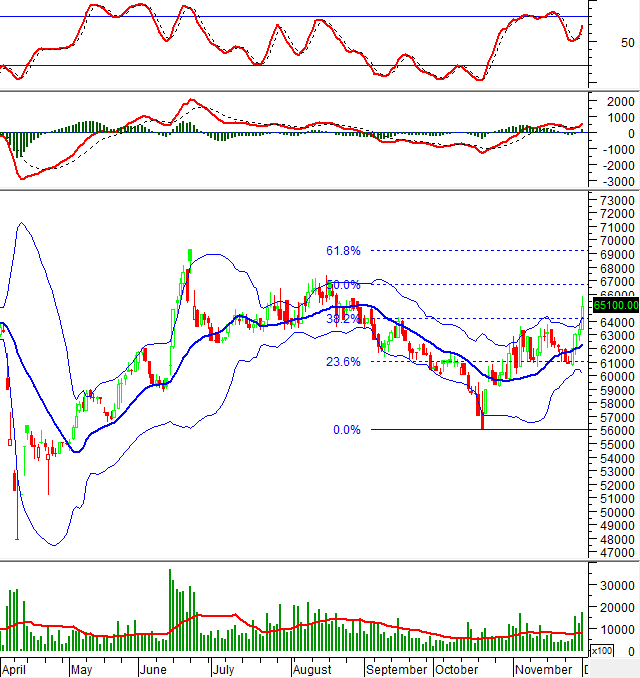
Task: Select the 0.0% Fibonacci base label
Action: point(346,430)
